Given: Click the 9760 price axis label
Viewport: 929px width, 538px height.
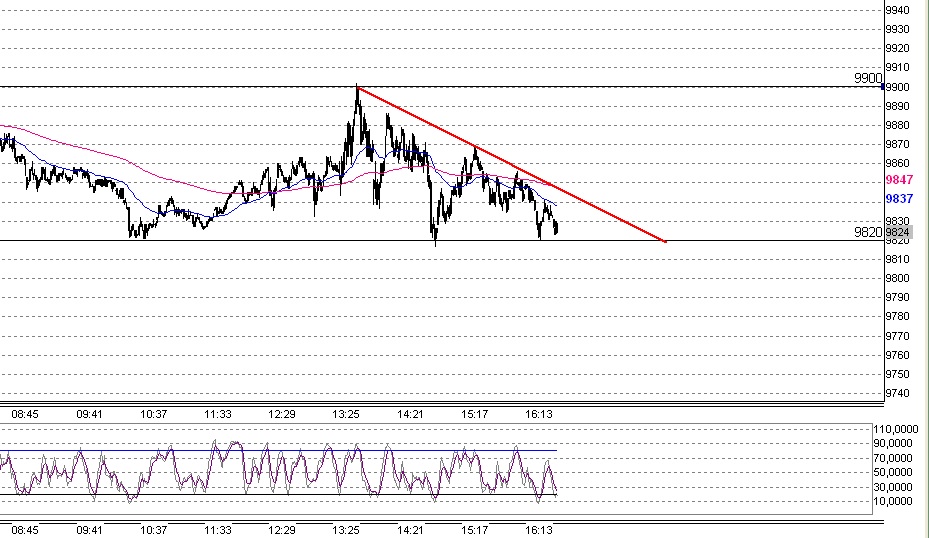Looking at the screenshot, I should [897, 355].
